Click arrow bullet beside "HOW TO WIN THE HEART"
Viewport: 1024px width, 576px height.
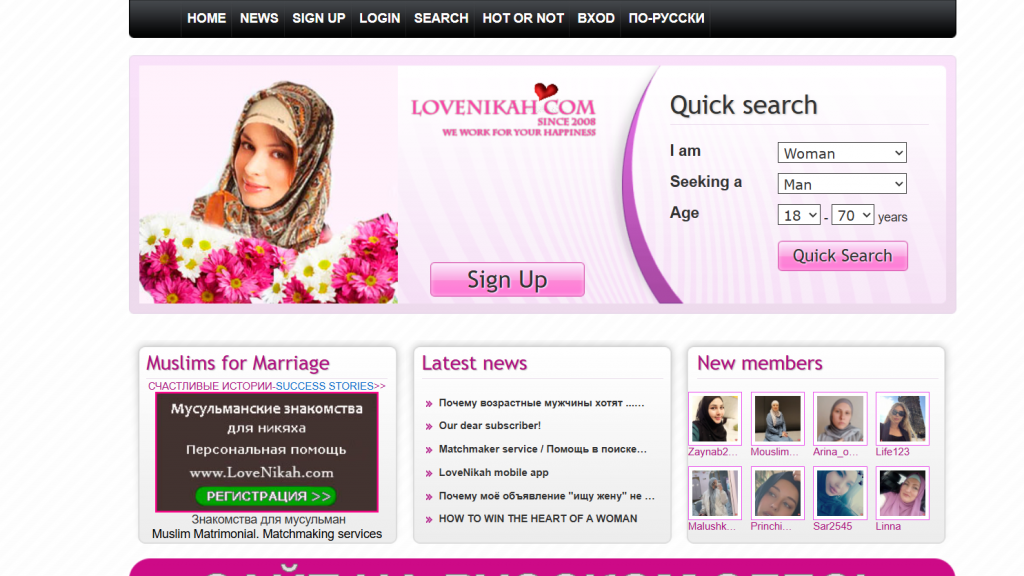pyautogui.click(x=429, y=520)
